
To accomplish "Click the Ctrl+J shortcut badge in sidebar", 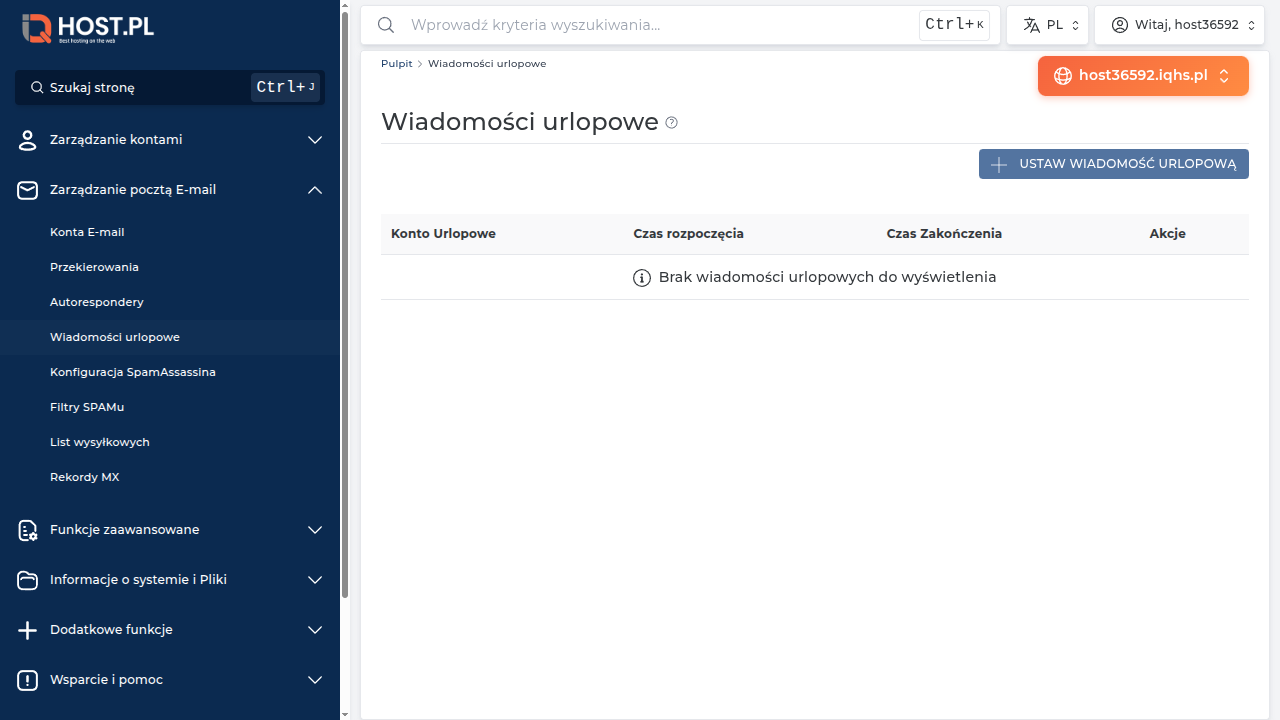I will coord(285,88).
